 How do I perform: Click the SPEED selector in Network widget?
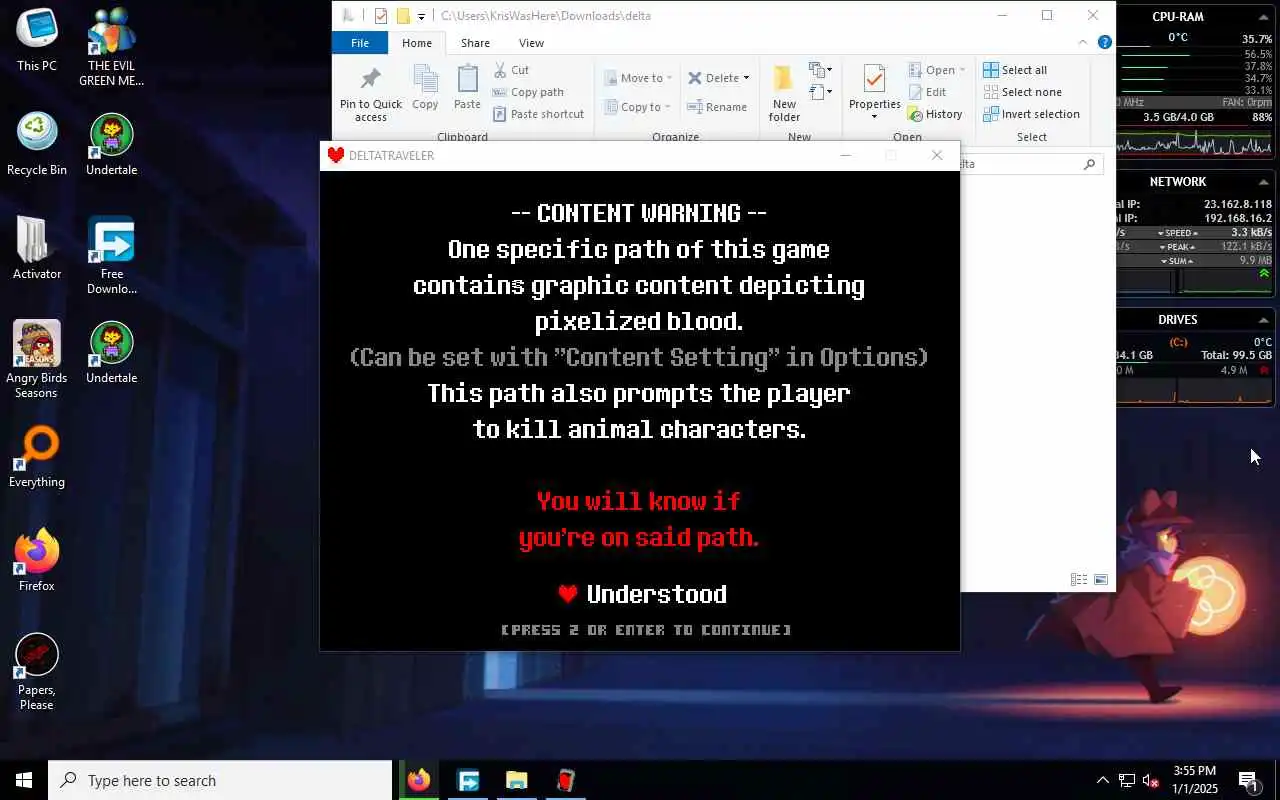1177,233
